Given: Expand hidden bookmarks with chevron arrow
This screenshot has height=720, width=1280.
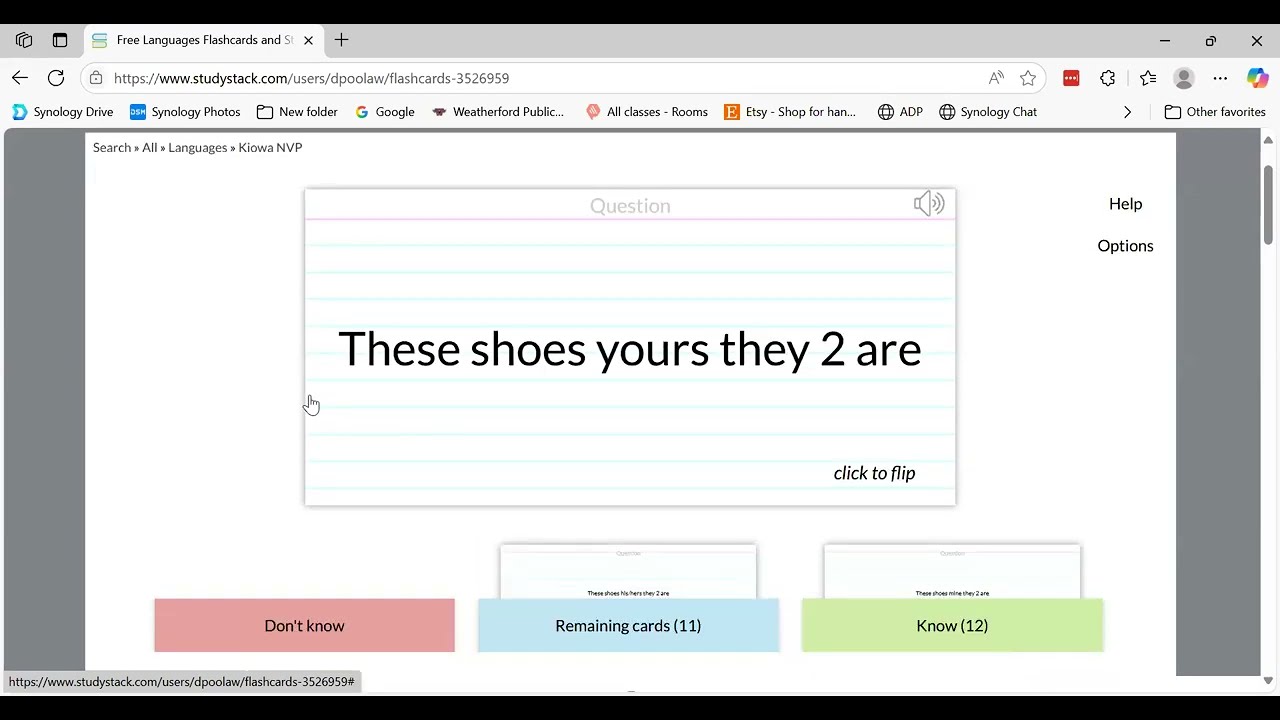Looking at the screenshot, I should click(x=1127, y=112).
